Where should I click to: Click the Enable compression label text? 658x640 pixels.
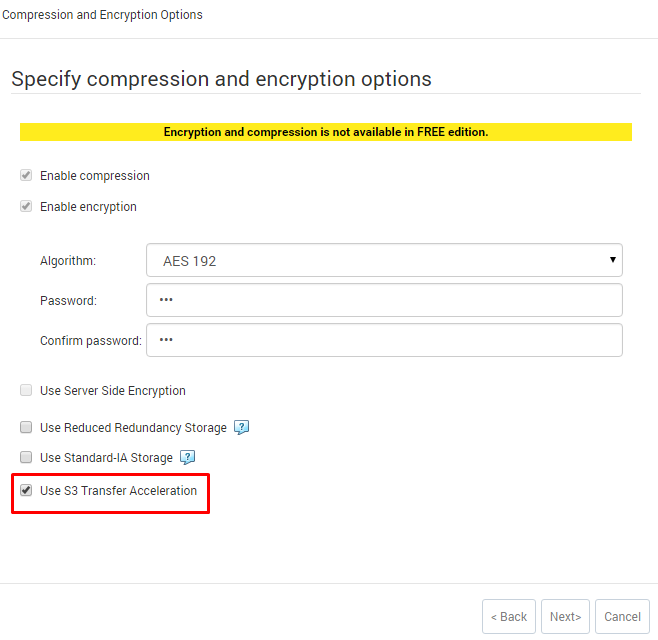pyautogui.click(x=95, y=175)
